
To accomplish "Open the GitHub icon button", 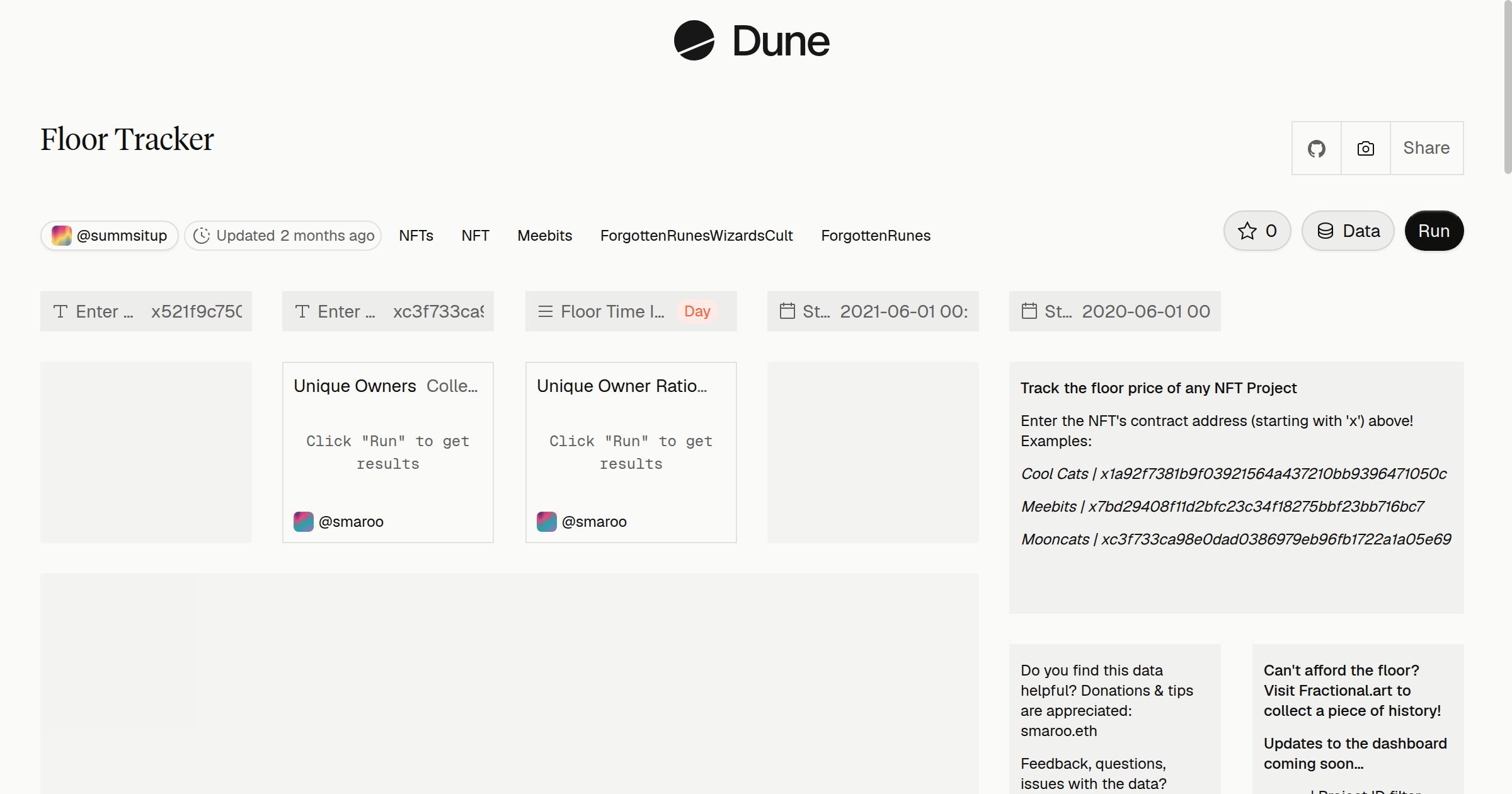I will 1316,148.
